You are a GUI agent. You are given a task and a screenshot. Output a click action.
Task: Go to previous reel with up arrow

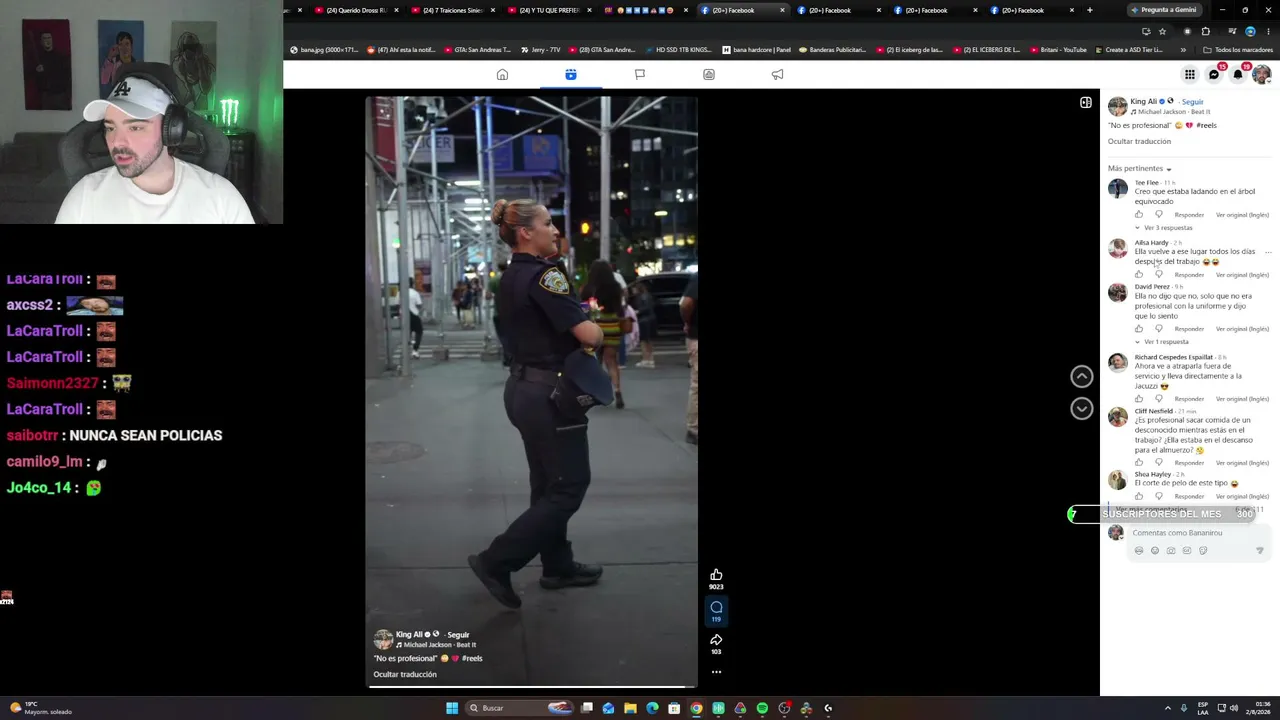click(x=1082, y=376)
